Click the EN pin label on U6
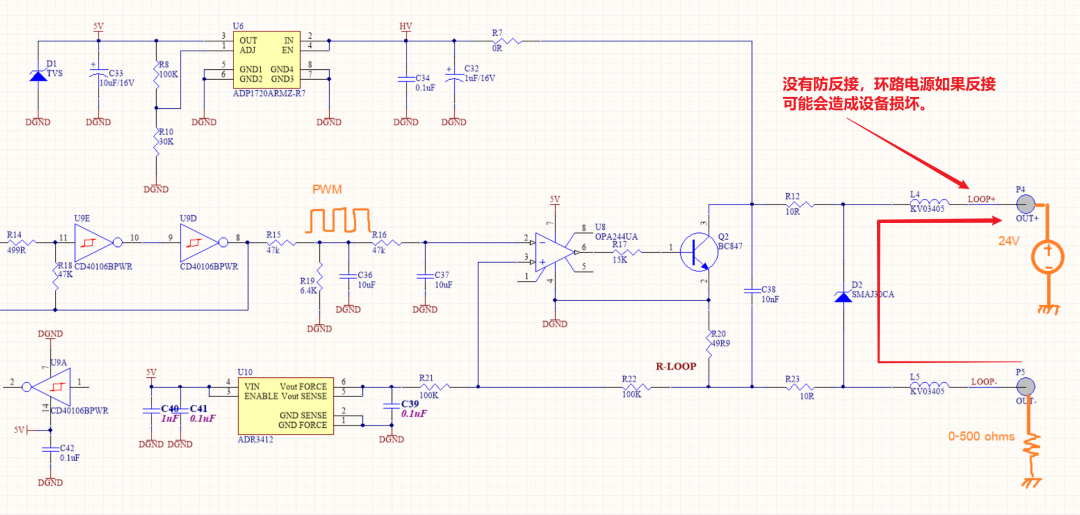This screenshot has height=515, width=1080. tap(289, 50)
